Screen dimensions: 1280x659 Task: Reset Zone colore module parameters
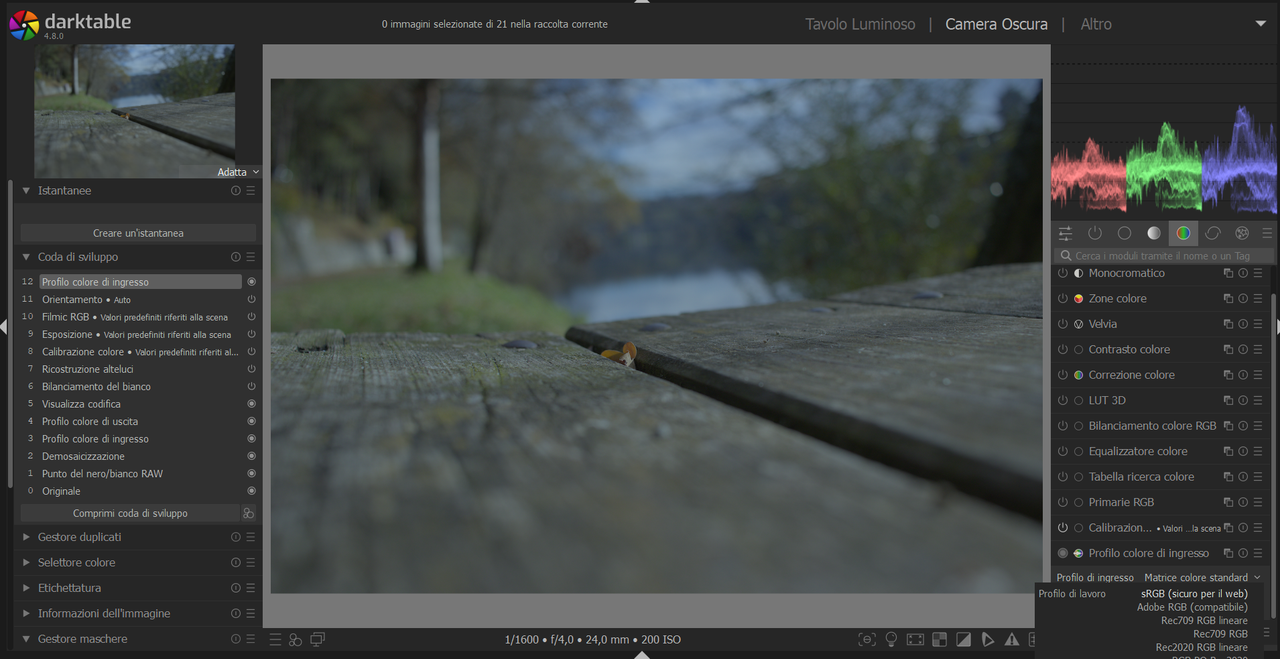1243,298
